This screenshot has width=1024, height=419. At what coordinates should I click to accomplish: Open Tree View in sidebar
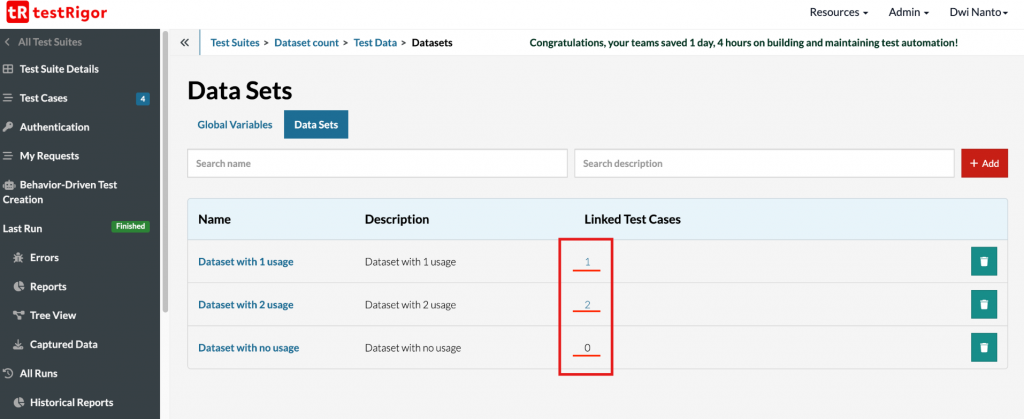coord(52,315)
